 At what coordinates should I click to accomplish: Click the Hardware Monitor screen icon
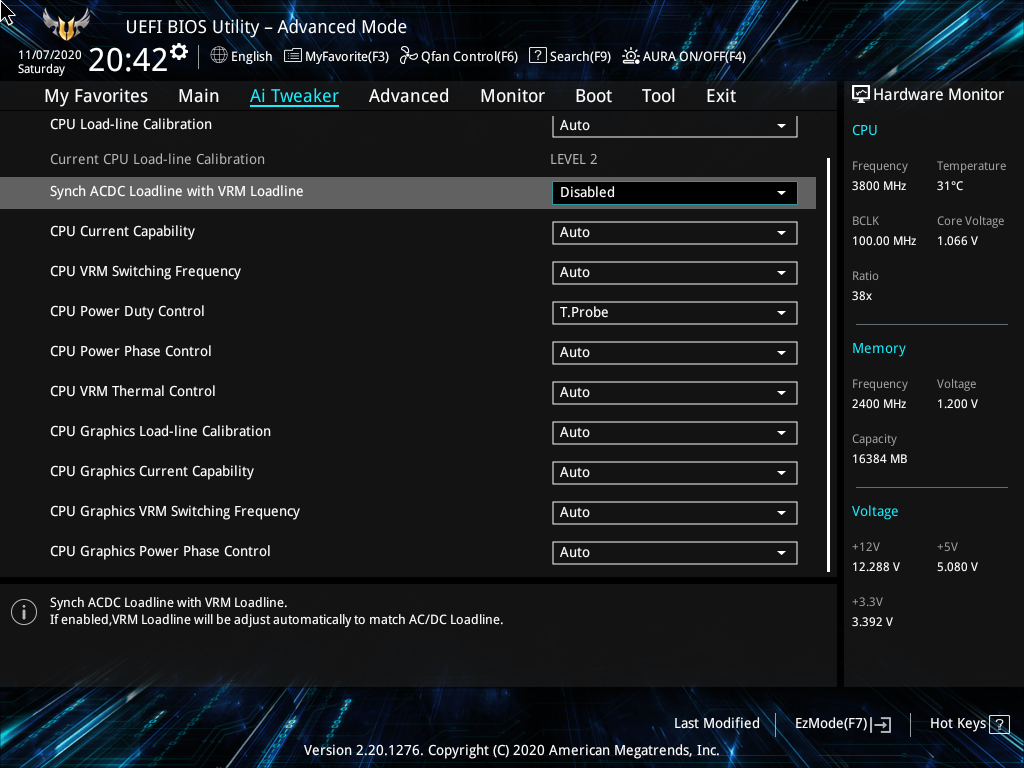click(x=861, y=95)
